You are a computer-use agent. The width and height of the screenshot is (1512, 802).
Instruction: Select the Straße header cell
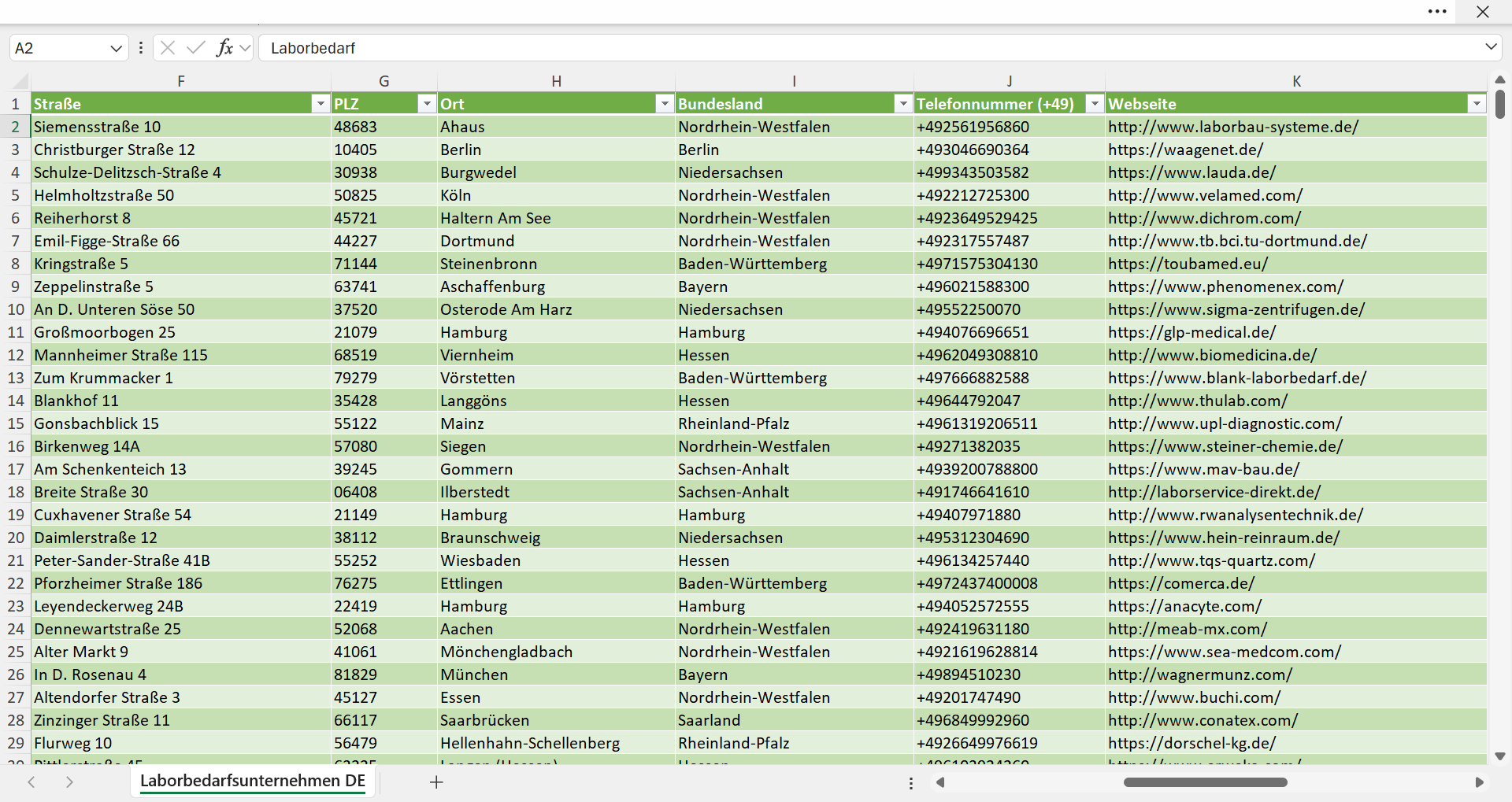tap(181, 104)
